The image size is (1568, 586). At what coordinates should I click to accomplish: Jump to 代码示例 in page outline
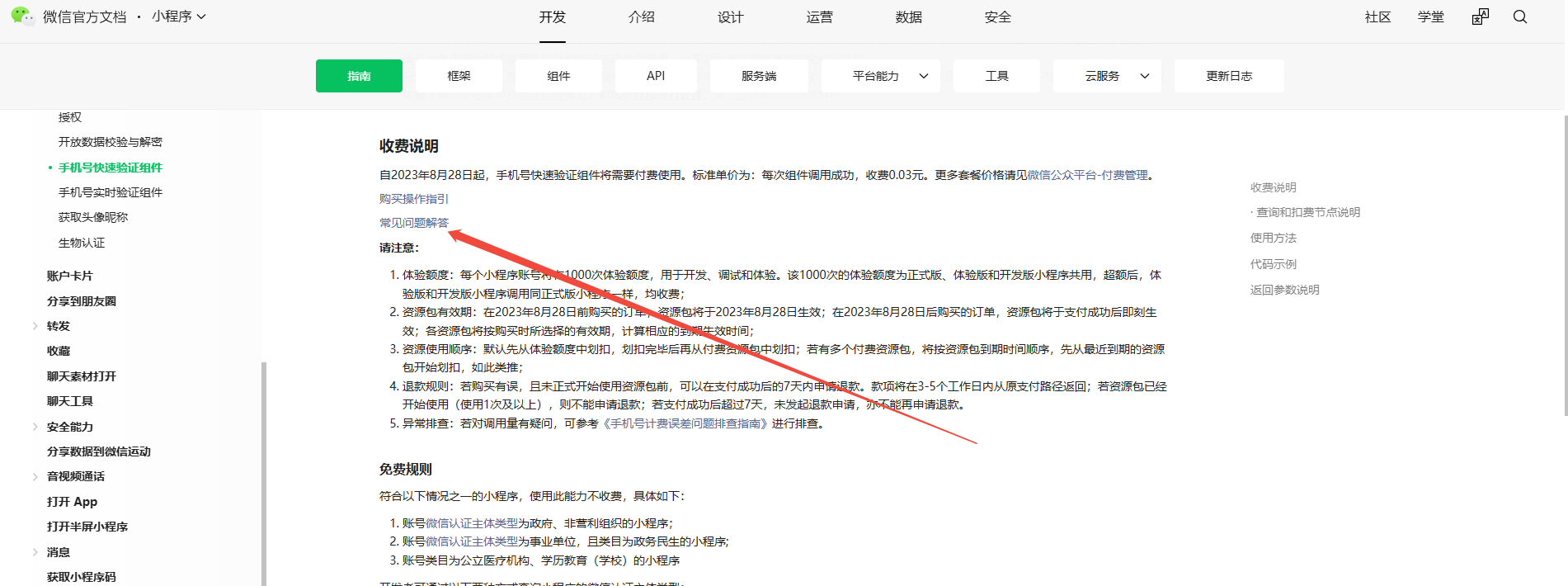[1274, 264]
